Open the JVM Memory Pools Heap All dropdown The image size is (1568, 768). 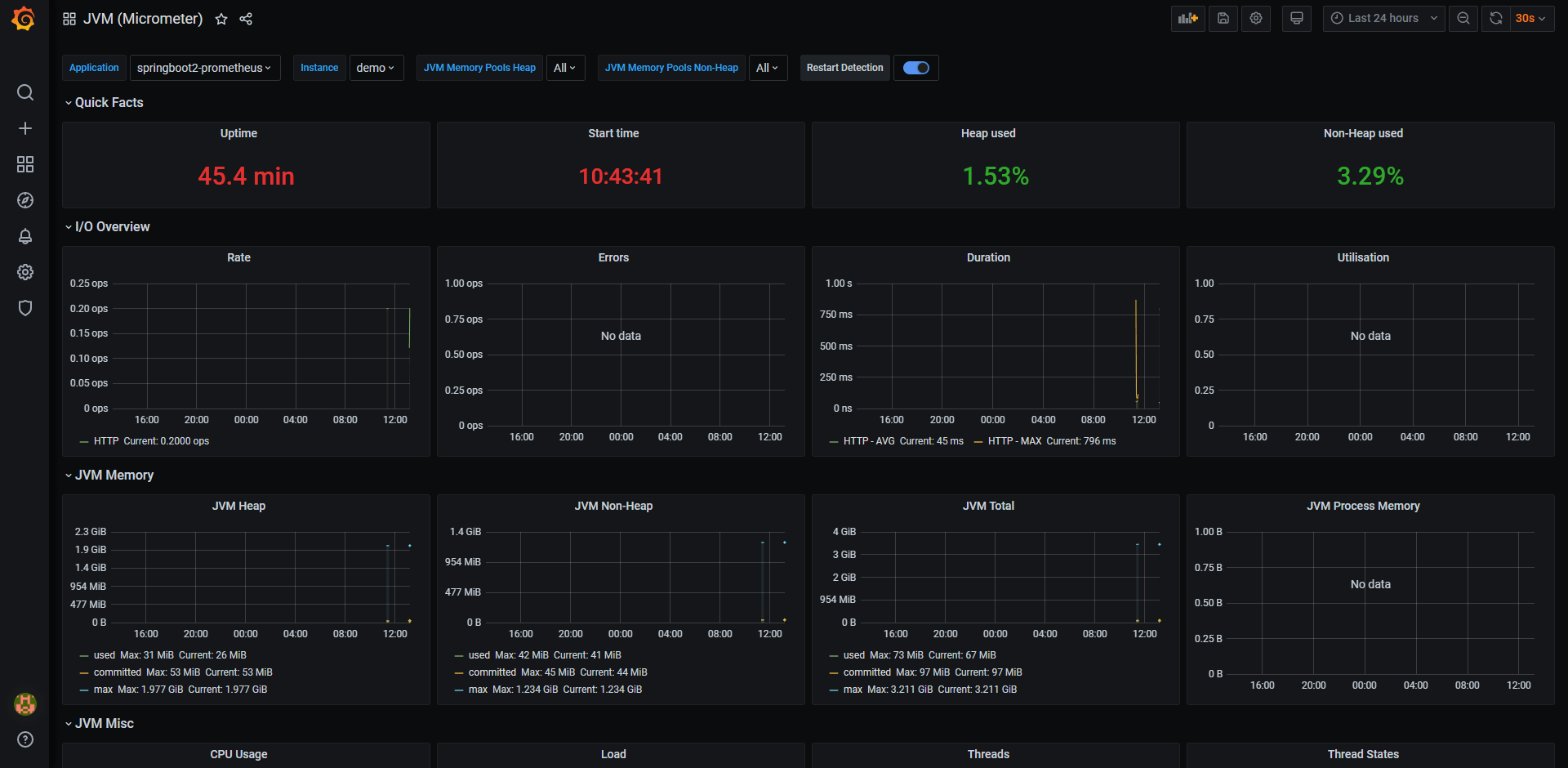(x=565, y=68)
